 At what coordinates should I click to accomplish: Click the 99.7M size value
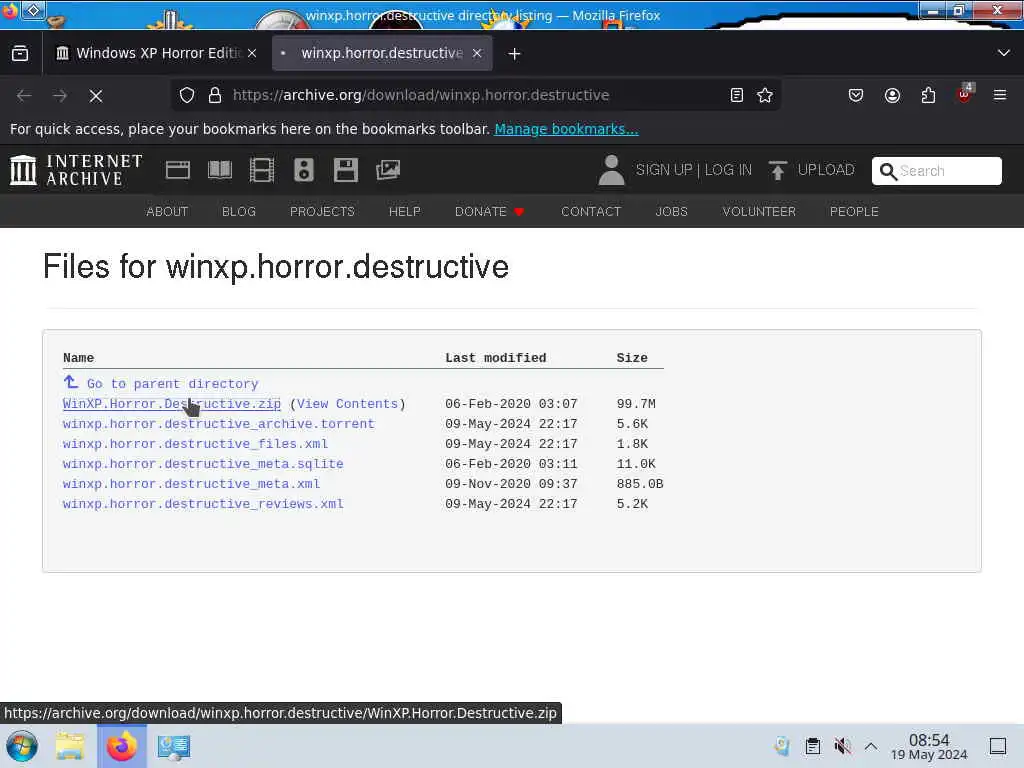coord(636,404)
